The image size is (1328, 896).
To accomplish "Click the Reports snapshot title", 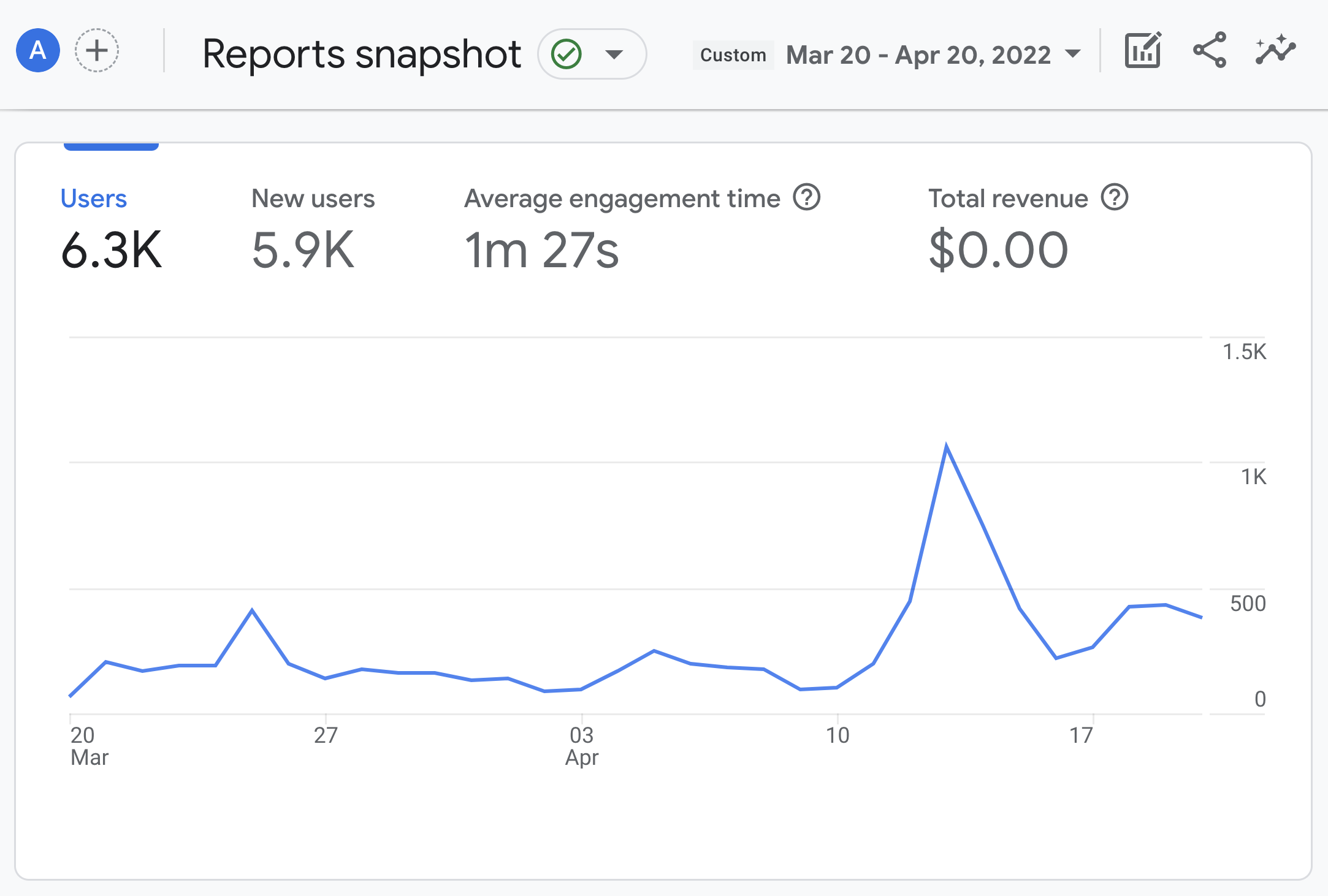I will 362,54.
